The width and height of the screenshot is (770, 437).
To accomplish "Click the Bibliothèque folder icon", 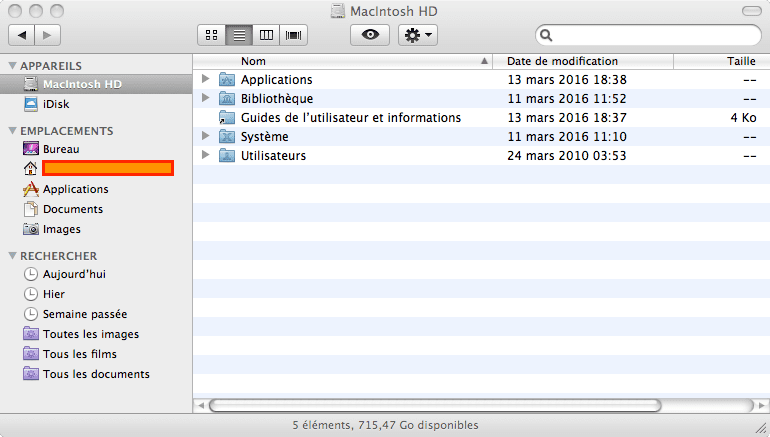I will [x=226, y=98].
